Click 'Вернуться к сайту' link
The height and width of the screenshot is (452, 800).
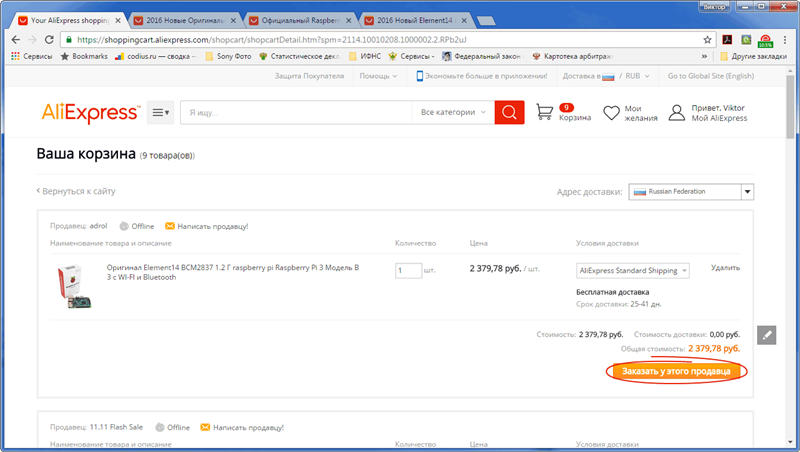78,190
